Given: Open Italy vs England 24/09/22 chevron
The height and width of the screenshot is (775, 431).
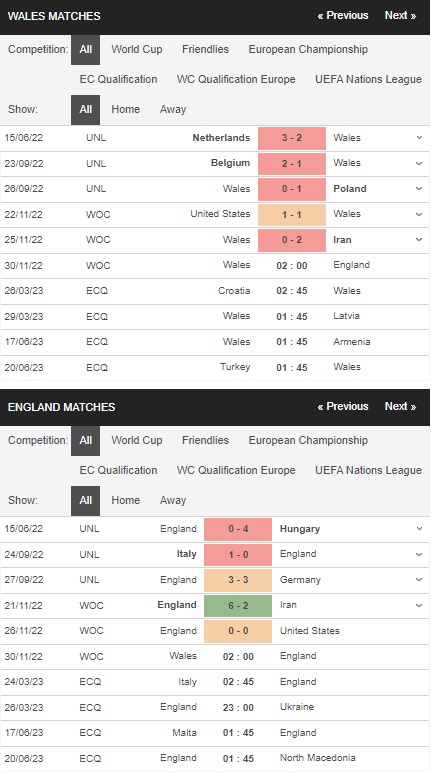Looking at the screenshot, I should tap(419, 555).
